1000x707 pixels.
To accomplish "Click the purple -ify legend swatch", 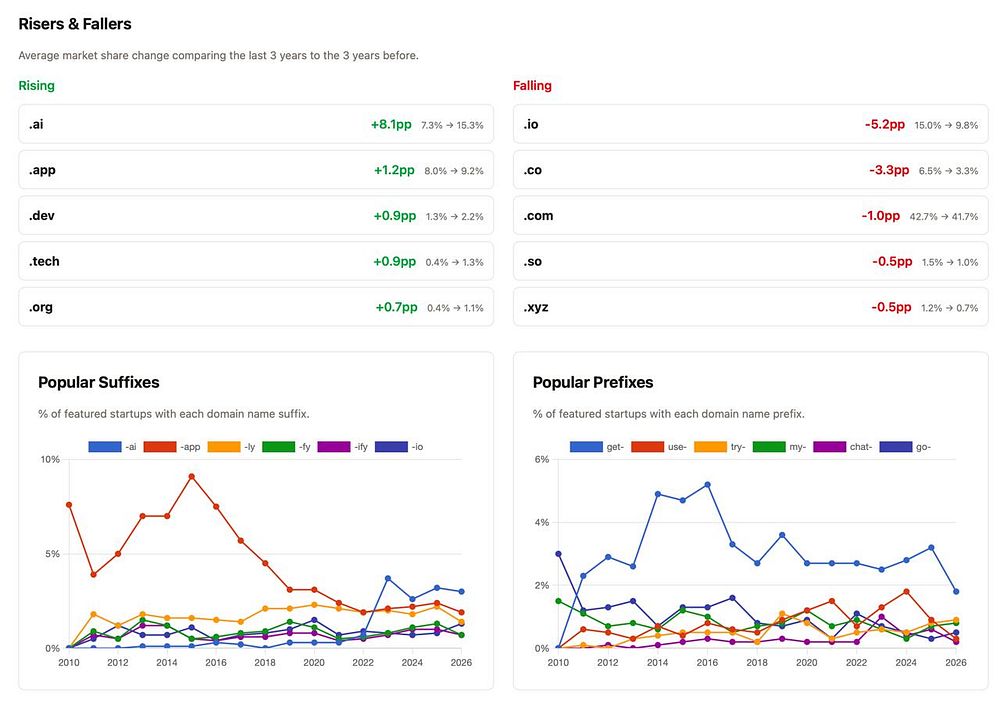I will coord(335,446).
